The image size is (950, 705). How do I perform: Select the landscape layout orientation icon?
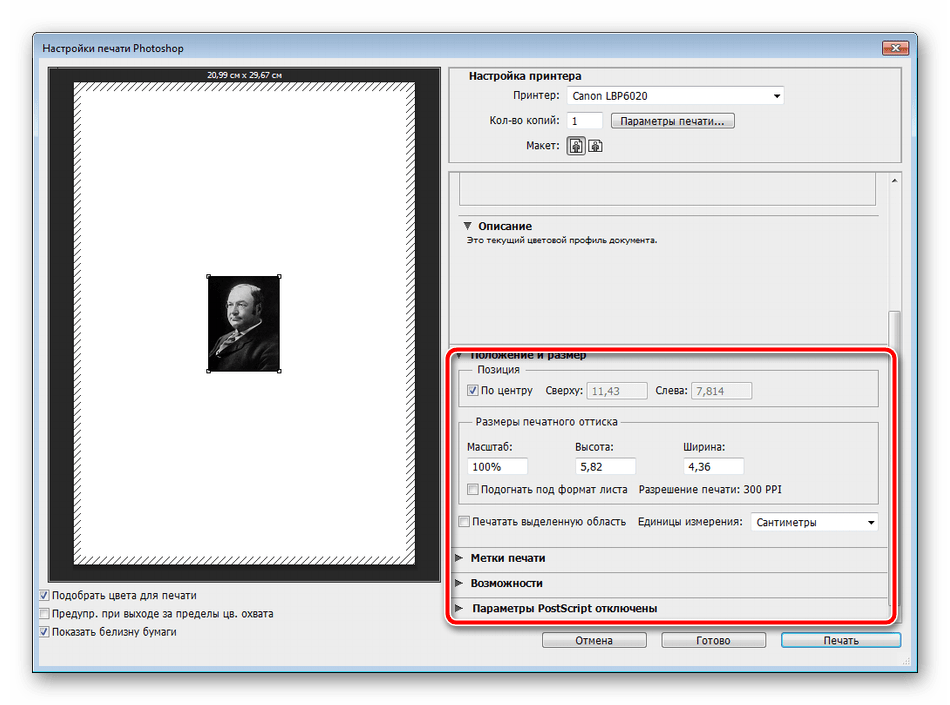(596, 146)
